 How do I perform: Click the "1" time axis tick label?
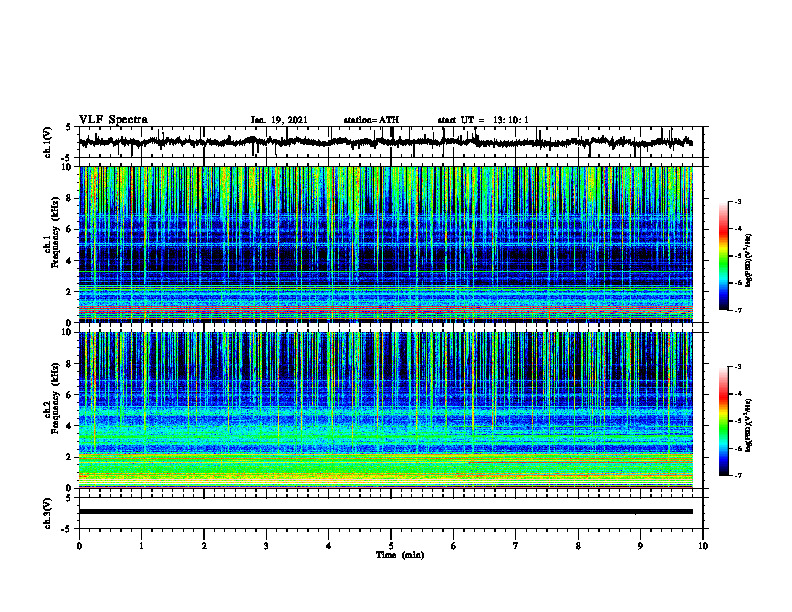141,546
